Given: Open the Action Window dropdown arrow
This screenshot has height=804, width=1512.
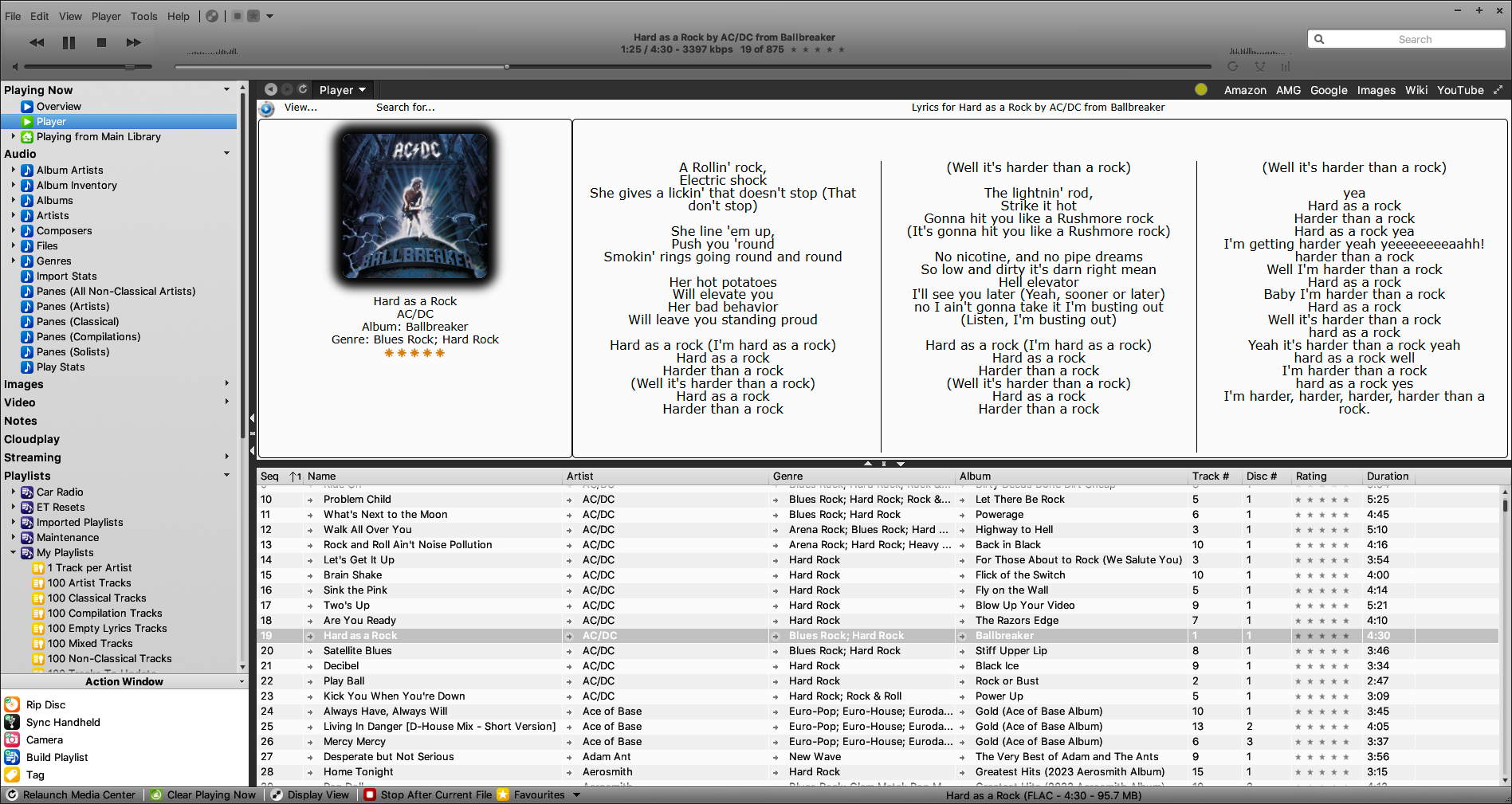Looking at the screenshot, I should pyautogui.click(x=242, y=682).
